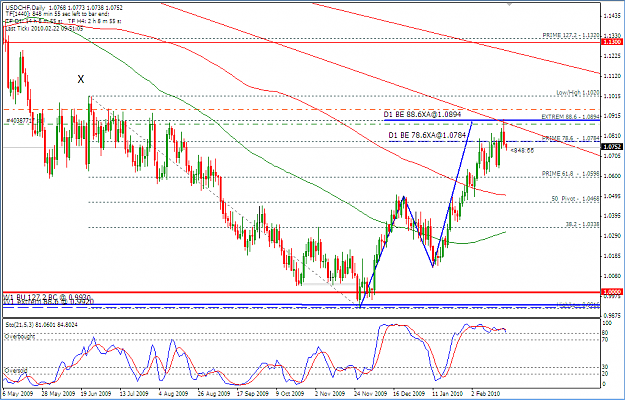The width and height of the screenshot is (625, 400).
Task: Click the 1.0290 price scale value
Action: 612,236
